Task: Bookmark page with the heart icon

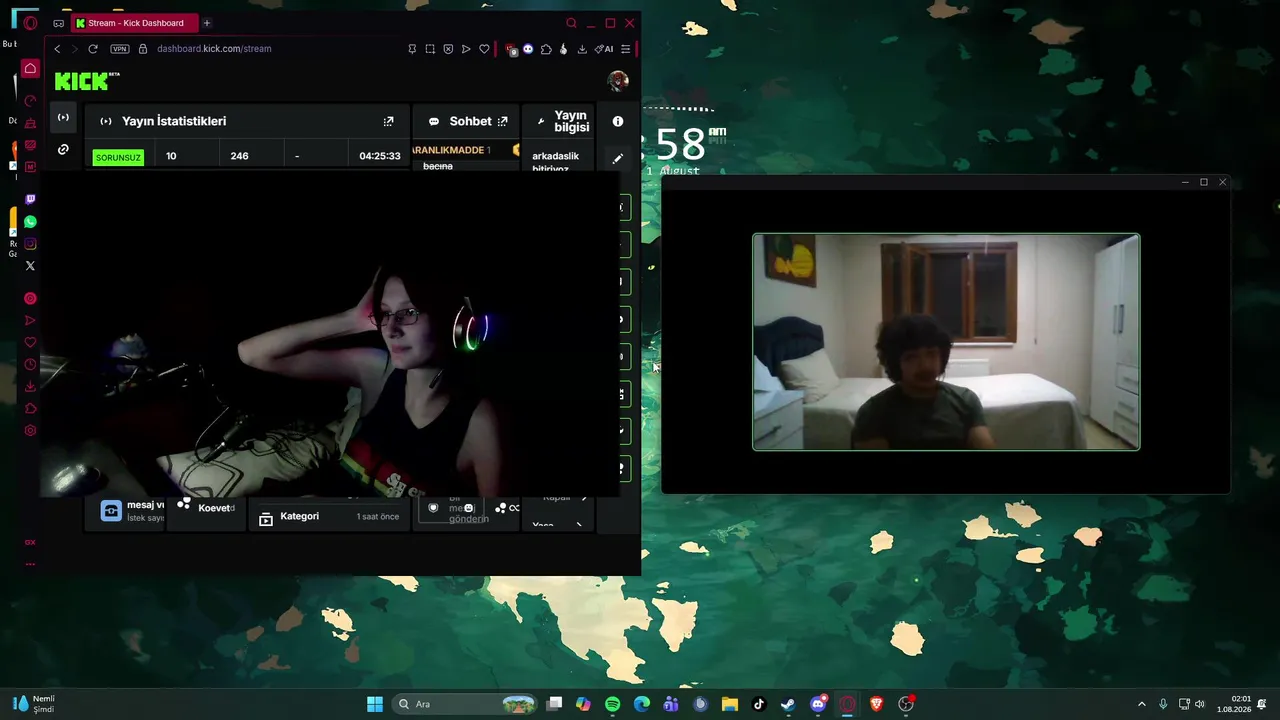Action: (x=484, y=49)
